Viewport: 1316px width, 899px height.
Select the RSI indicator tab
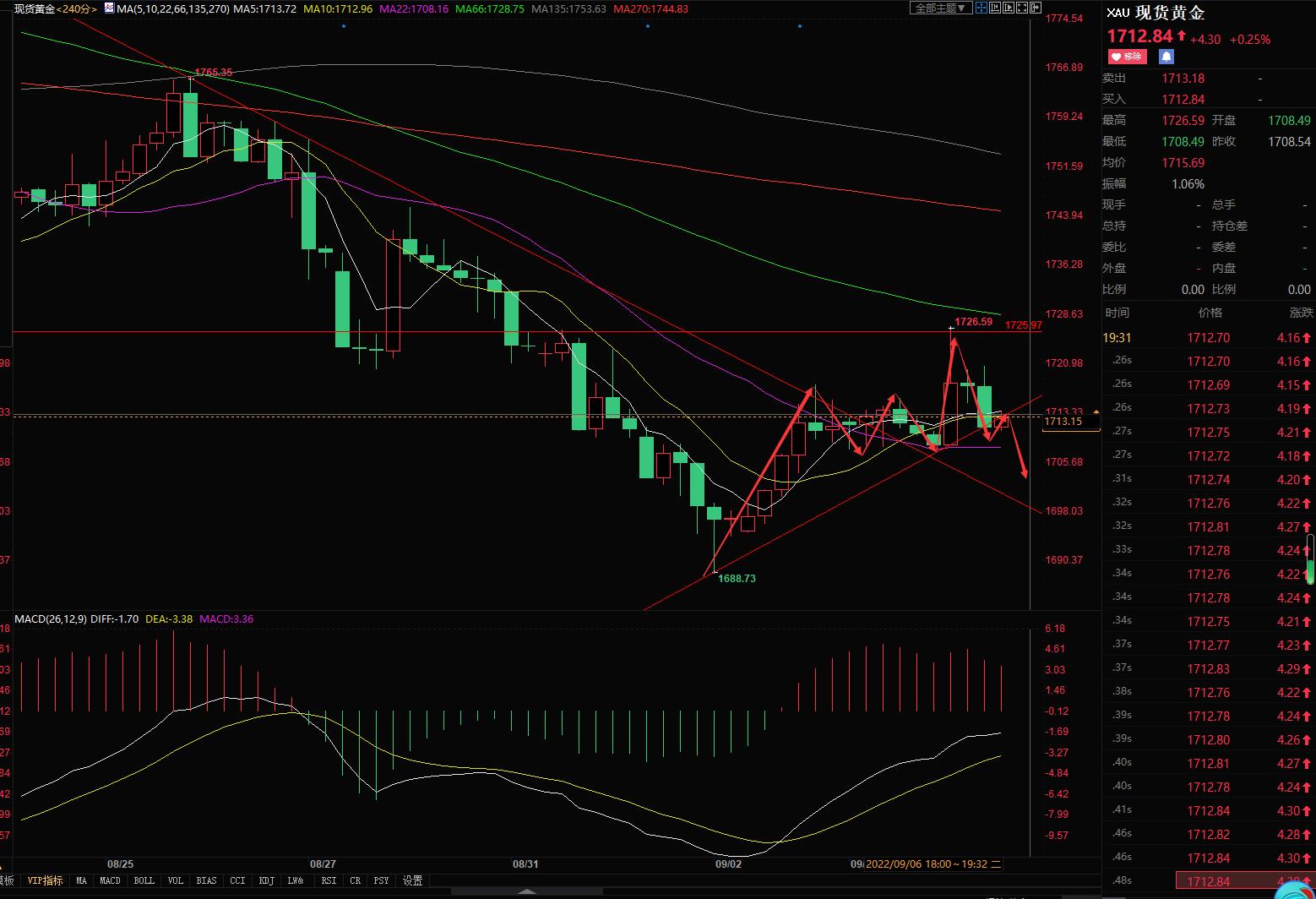(329, 880)
